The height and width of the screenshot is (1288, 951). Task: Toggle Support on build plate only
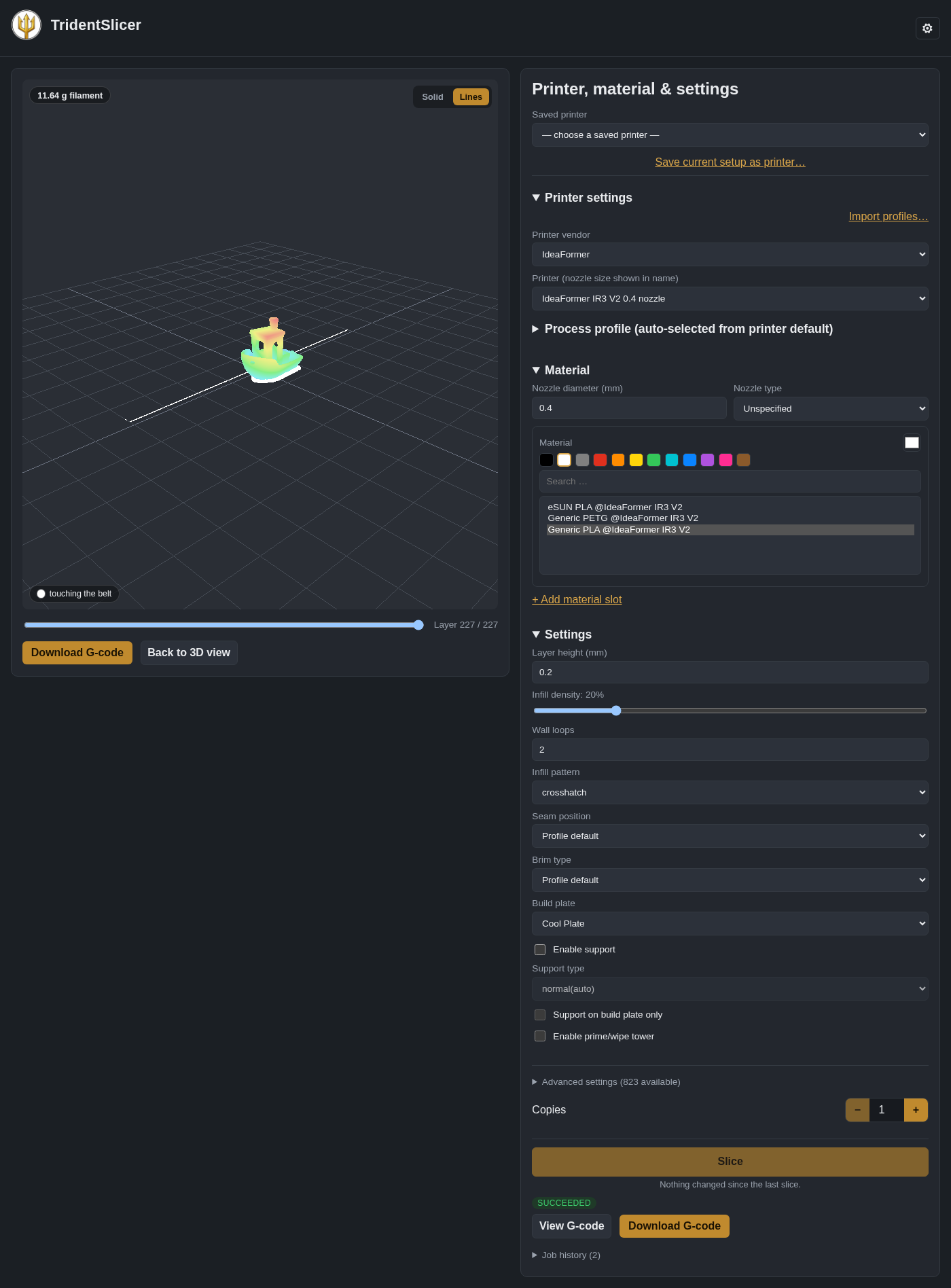pos(540,1015)
